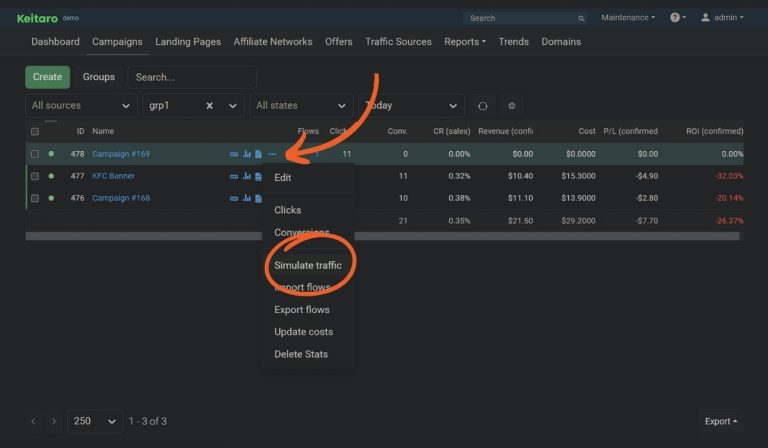Clear the grp1 group filter with the X
The width and height of the screenshot is (768, 448).
pos(210,106)
